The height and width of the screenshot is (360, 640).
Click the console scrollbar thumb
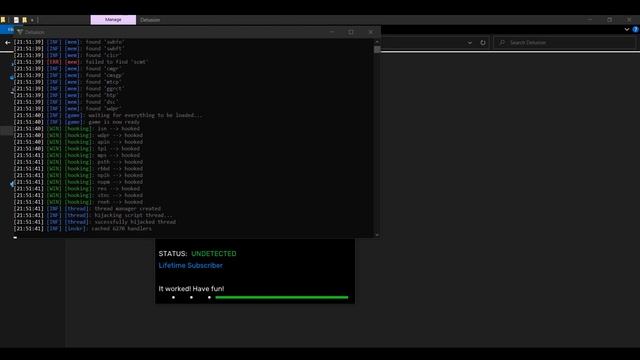coord(377,49)
